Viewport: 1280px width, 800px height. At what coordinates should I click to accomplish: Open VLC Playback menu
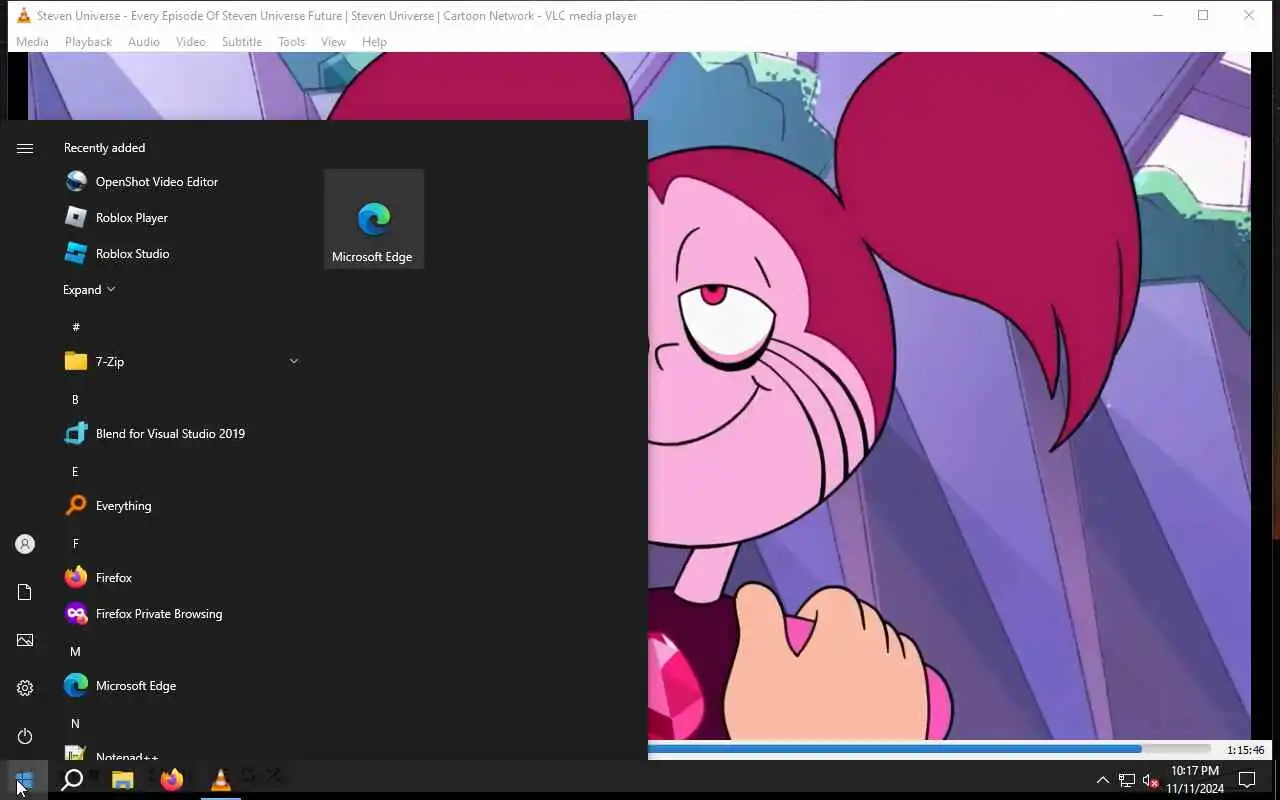point(88,42)
